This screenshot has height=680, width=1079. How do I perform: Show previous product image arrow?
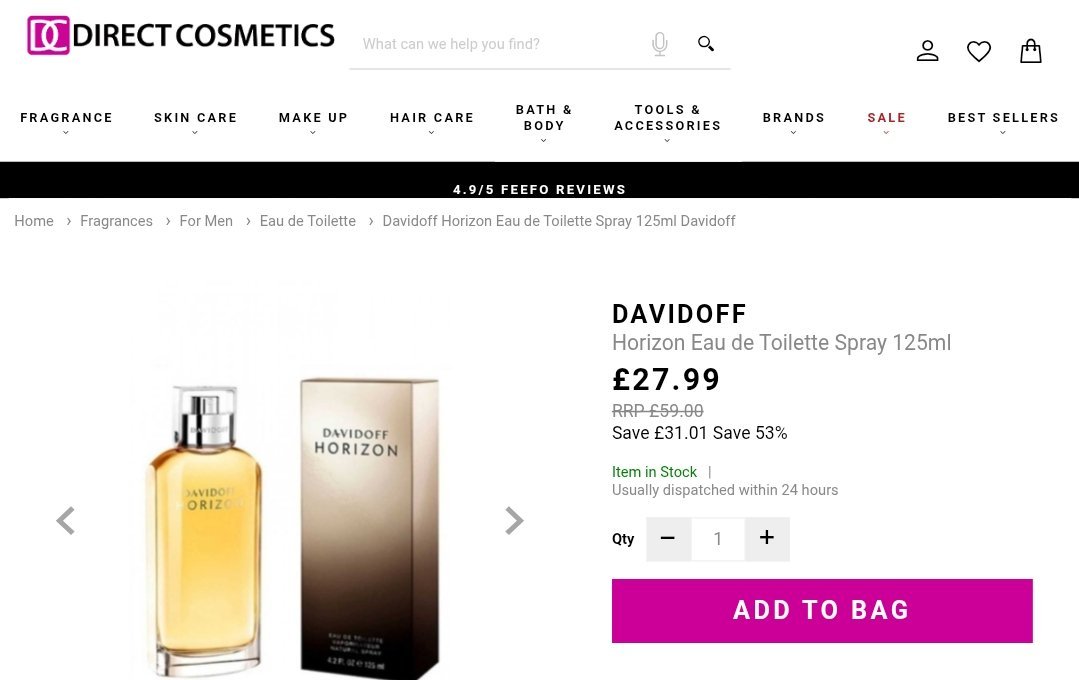pos(65,521)
